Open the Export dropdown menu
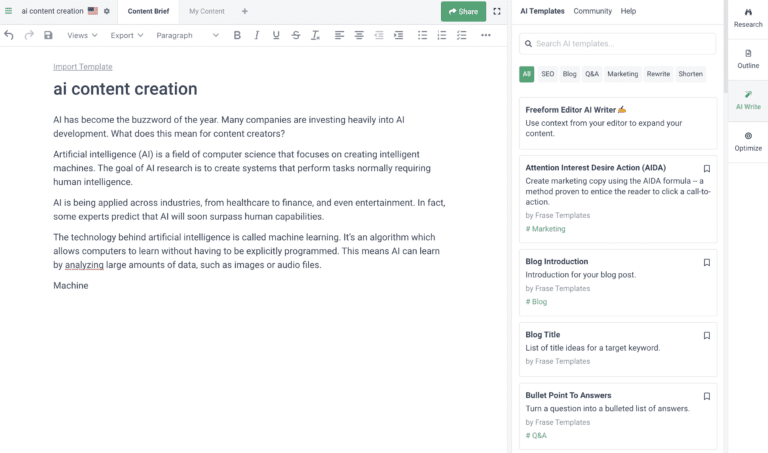The width and height of the screenshot is (768, 453). 127,35
